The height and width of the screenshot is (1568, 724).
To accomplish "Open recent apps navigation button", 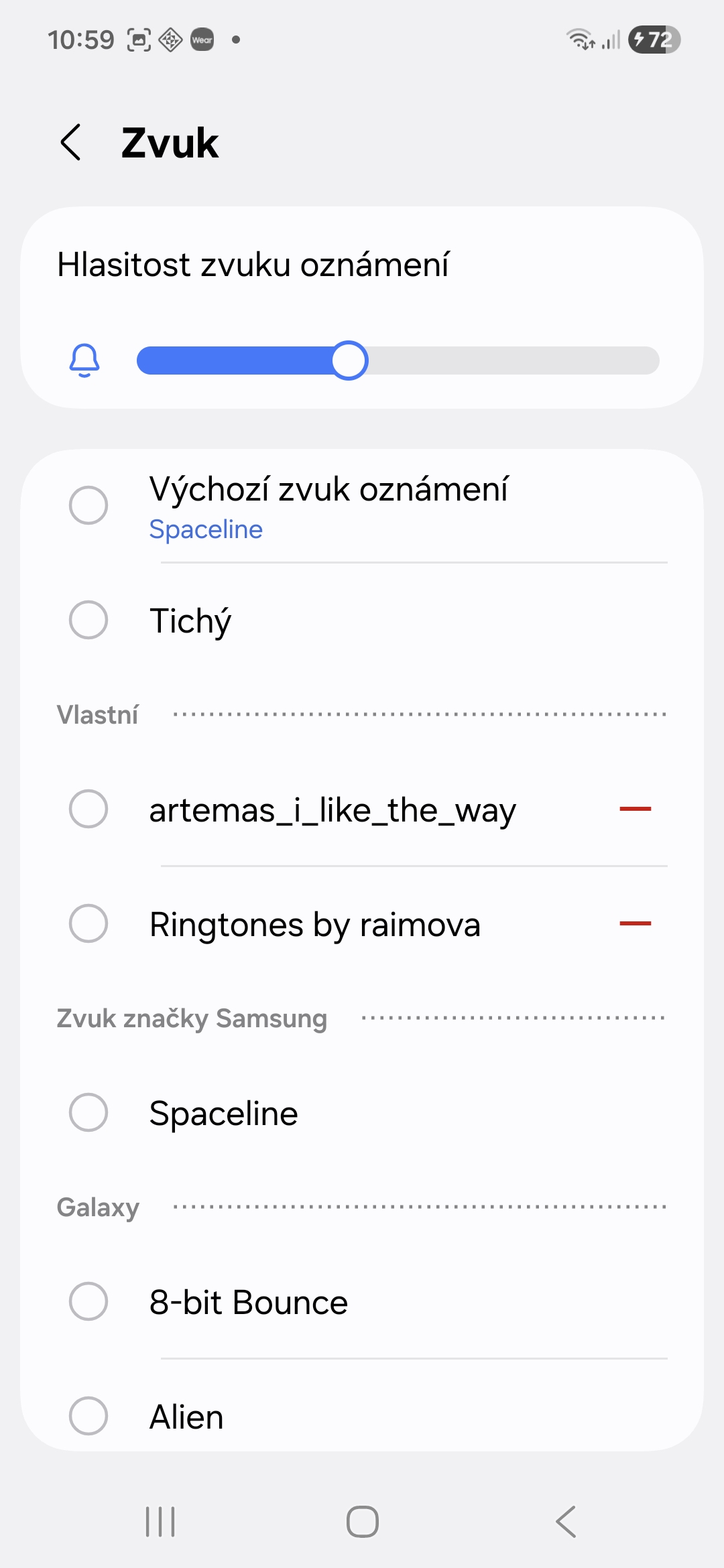I will coord(160,1521).
